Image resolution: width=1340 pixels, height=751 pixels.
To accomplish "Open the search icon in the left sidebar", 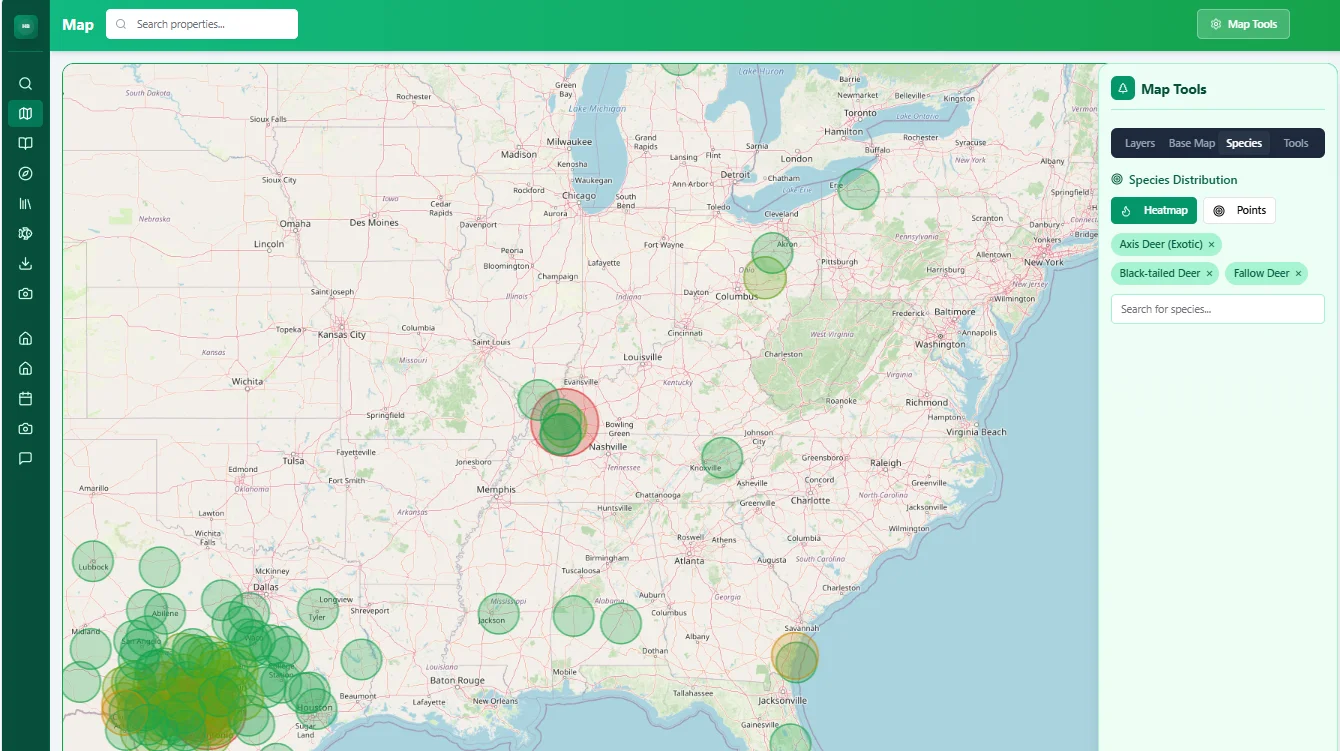I will [25, 84].
